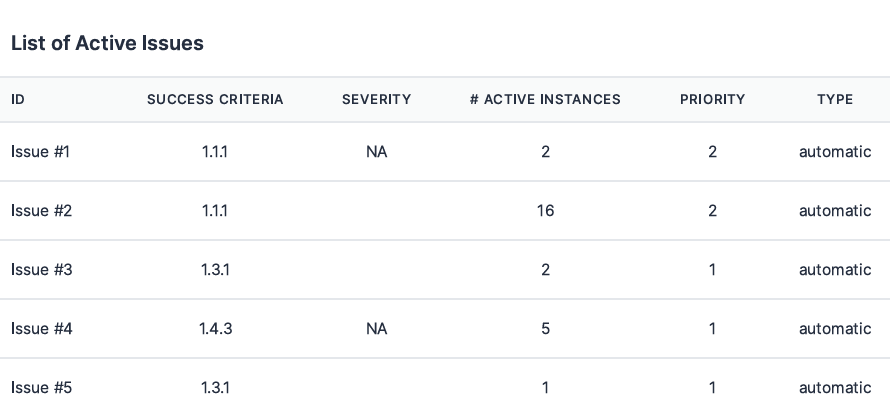Click the Severity column header
Viewport: 890px width, 412px height.
pos(376,99)
